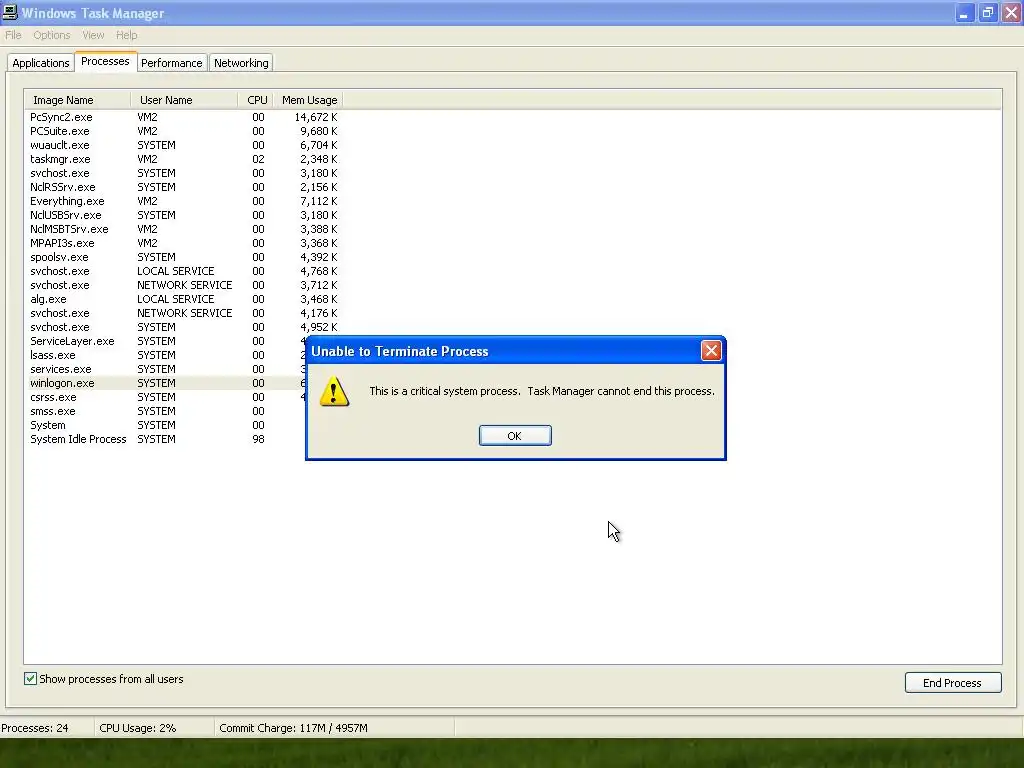The height and width of the screenshot is (768, 1024).
Task: Restore down the Task Manager window
Action: 987,13
